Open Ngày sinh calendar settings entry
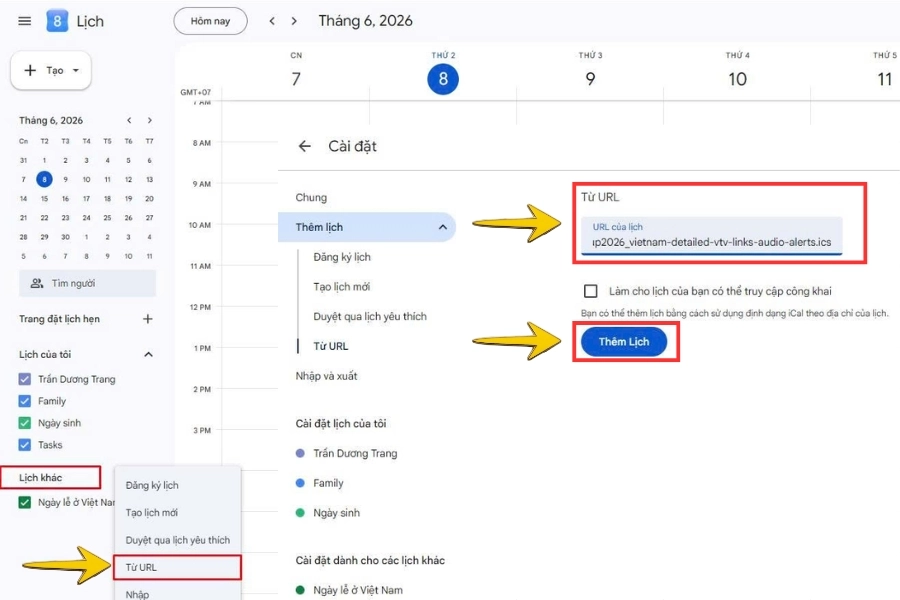 (336, 513)
